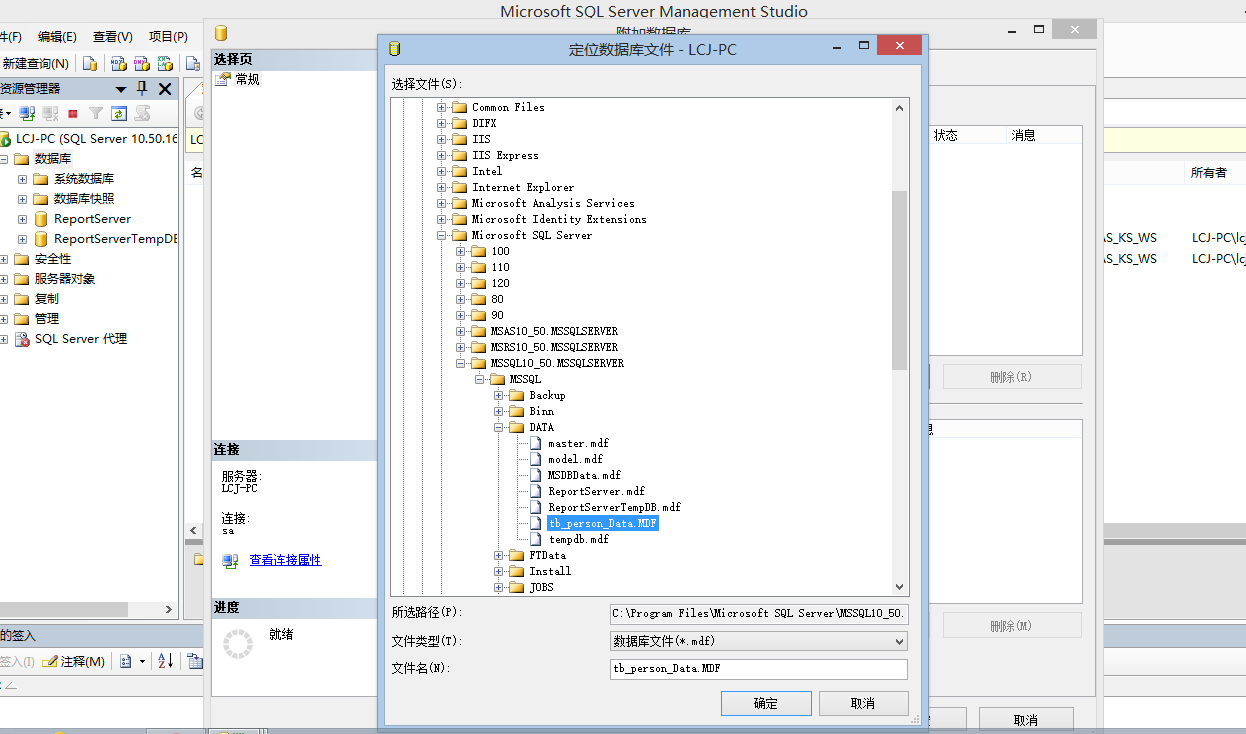Click the 文件名 input field
Image resolution: width=1246 pixels, height=734 pixels.
(x=759, y=669)
